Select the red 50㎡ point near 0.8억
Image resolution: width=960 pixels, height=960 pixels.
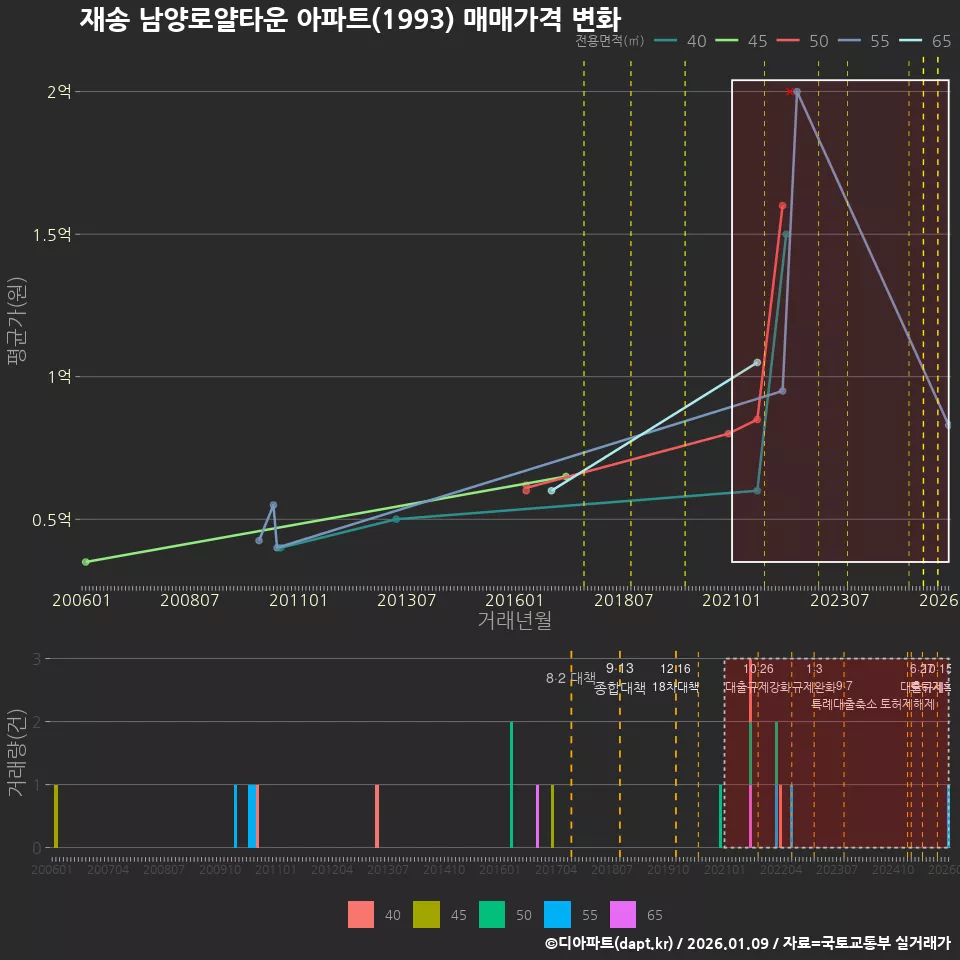(x=728, y=433)
